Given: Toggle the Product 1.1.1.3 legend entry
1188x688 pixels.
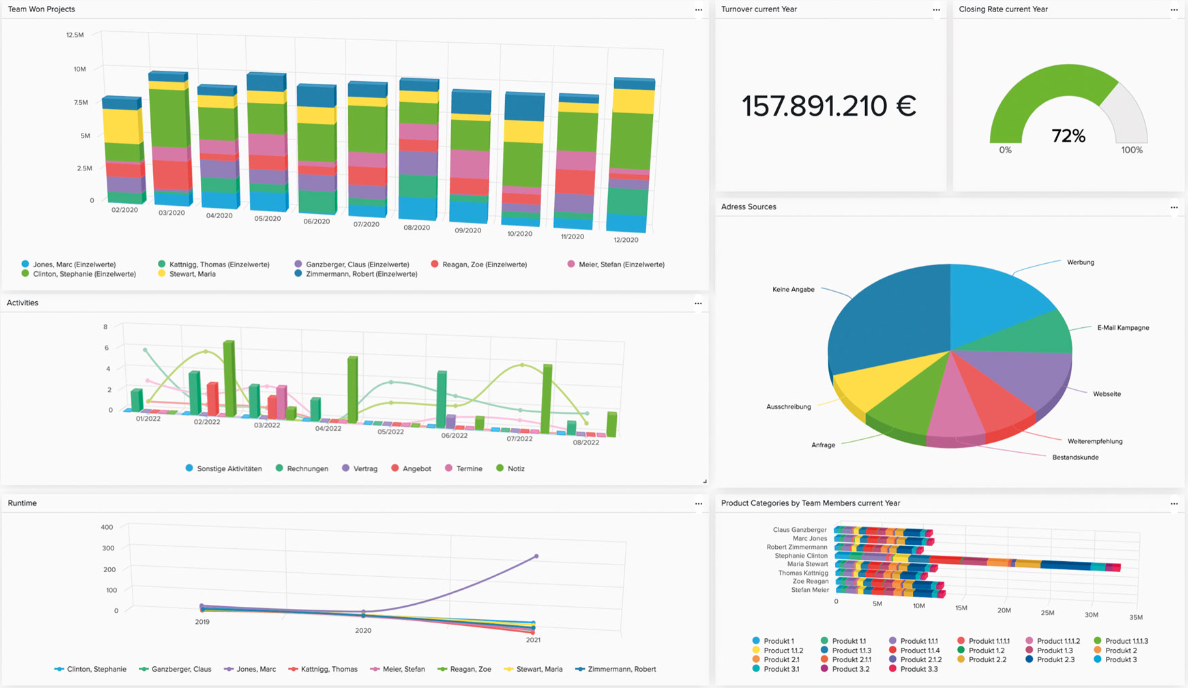Looking at the screenshot, I should 1121,641.
